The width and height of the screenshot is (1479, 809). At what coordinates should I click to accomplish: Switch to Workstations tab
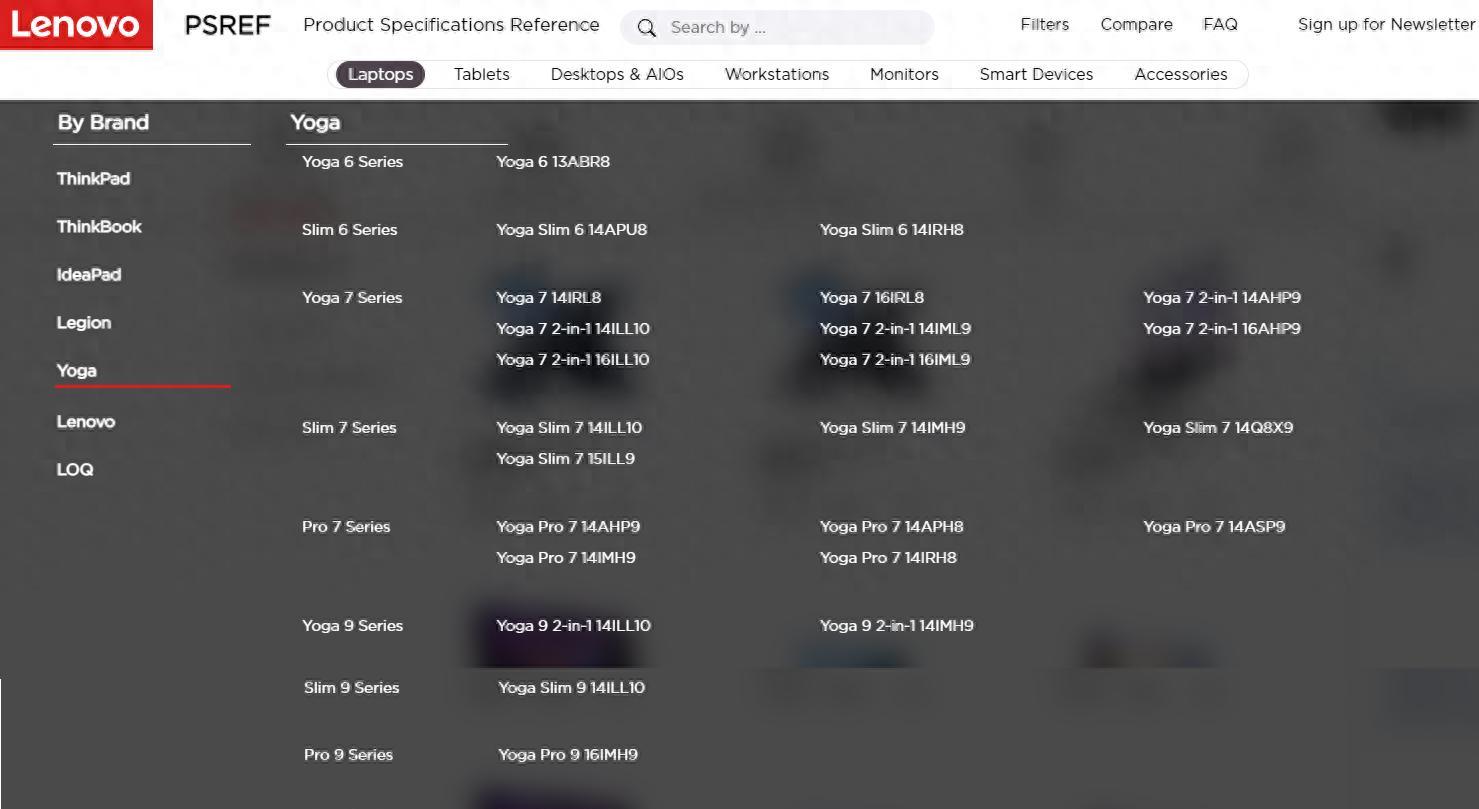[x=777, y=74]
